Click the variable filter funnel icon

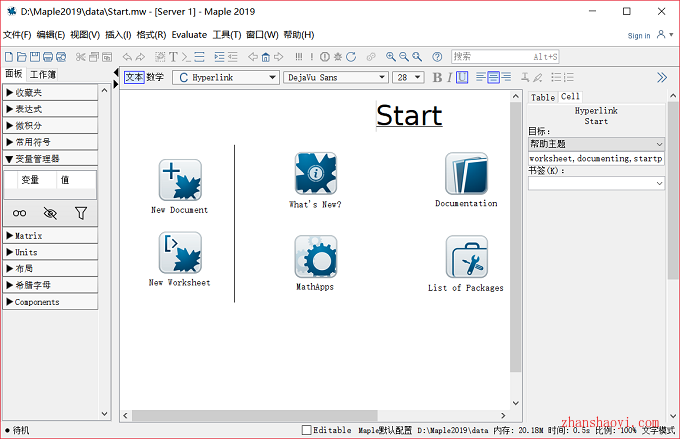[x=81, y=213]
